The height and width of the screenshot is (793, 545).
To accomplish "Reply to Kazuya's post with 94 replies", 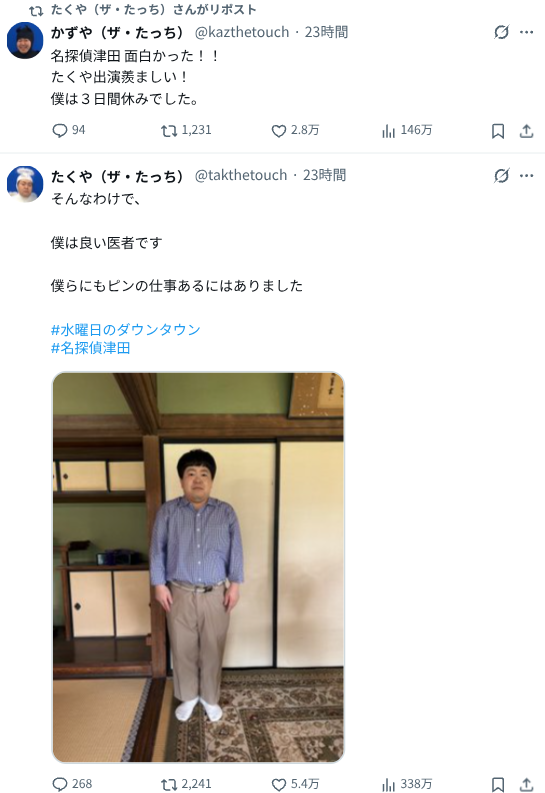I will 69,130.
